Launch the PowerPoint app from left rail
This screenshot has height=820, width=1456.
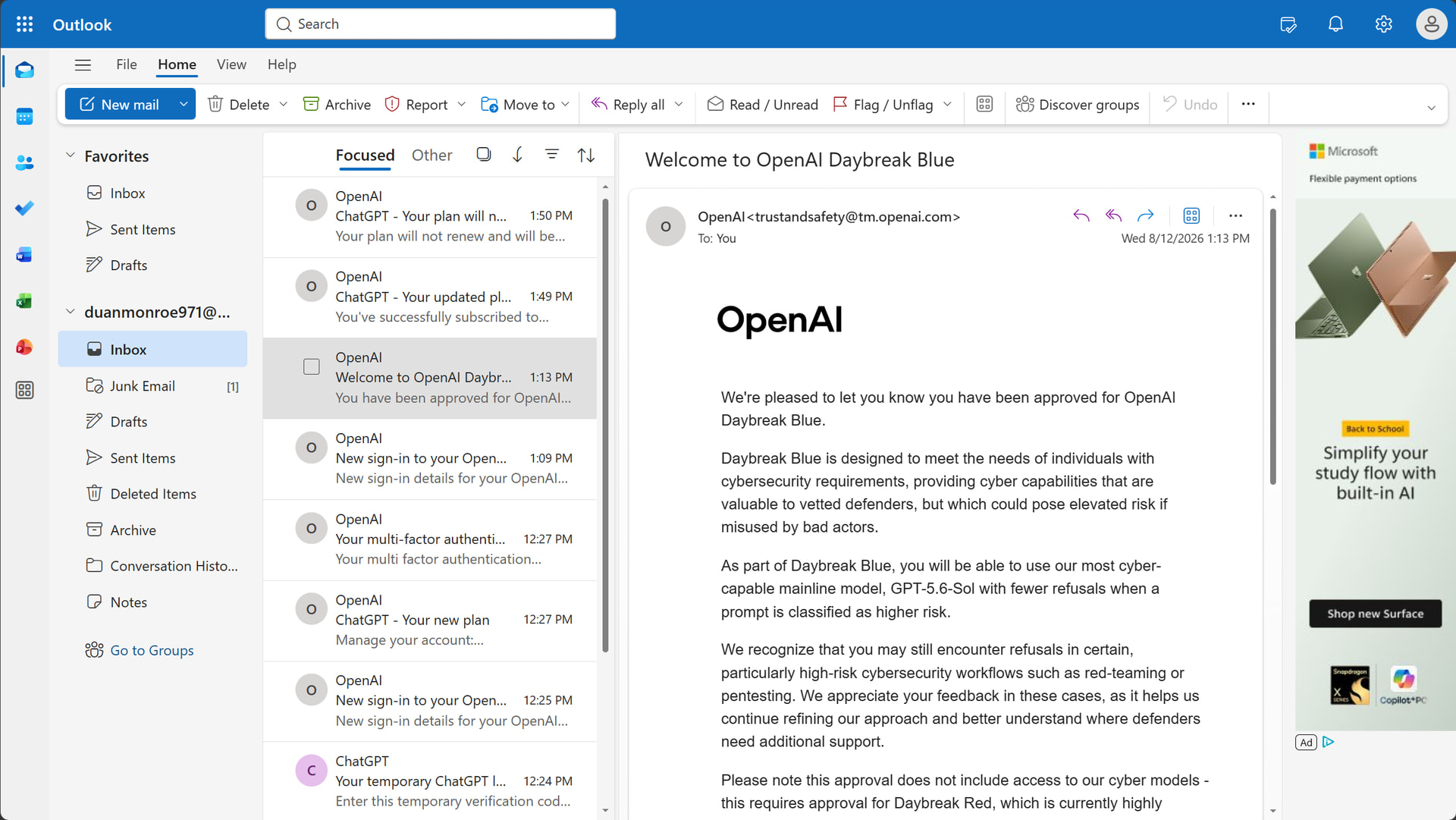tap(24, 347)
